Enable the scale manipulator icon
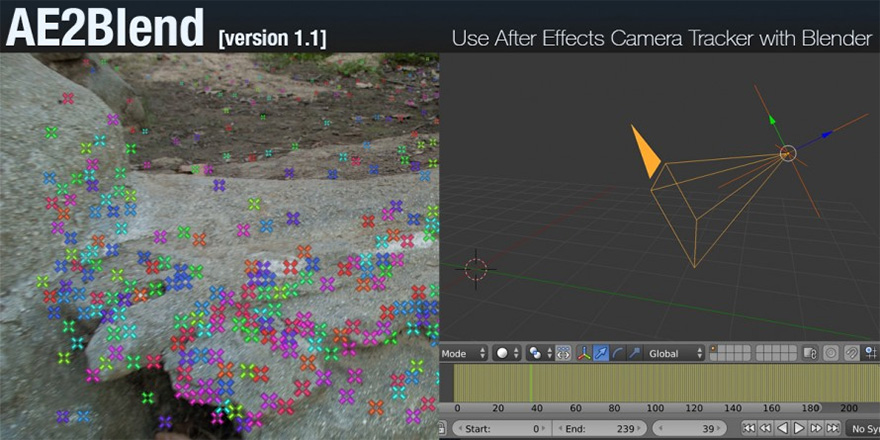 [x=634, y=354]
